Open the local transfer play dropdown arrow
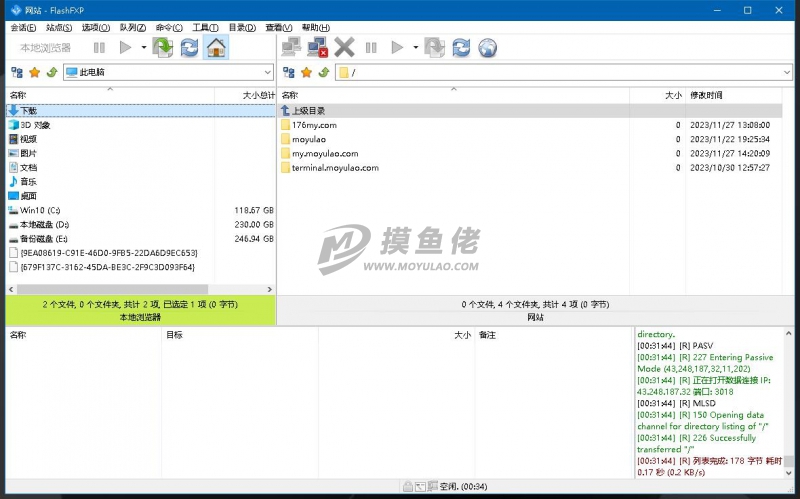This screenshot has height=499, width=800. pyautogui.click(x=144, y=48)
